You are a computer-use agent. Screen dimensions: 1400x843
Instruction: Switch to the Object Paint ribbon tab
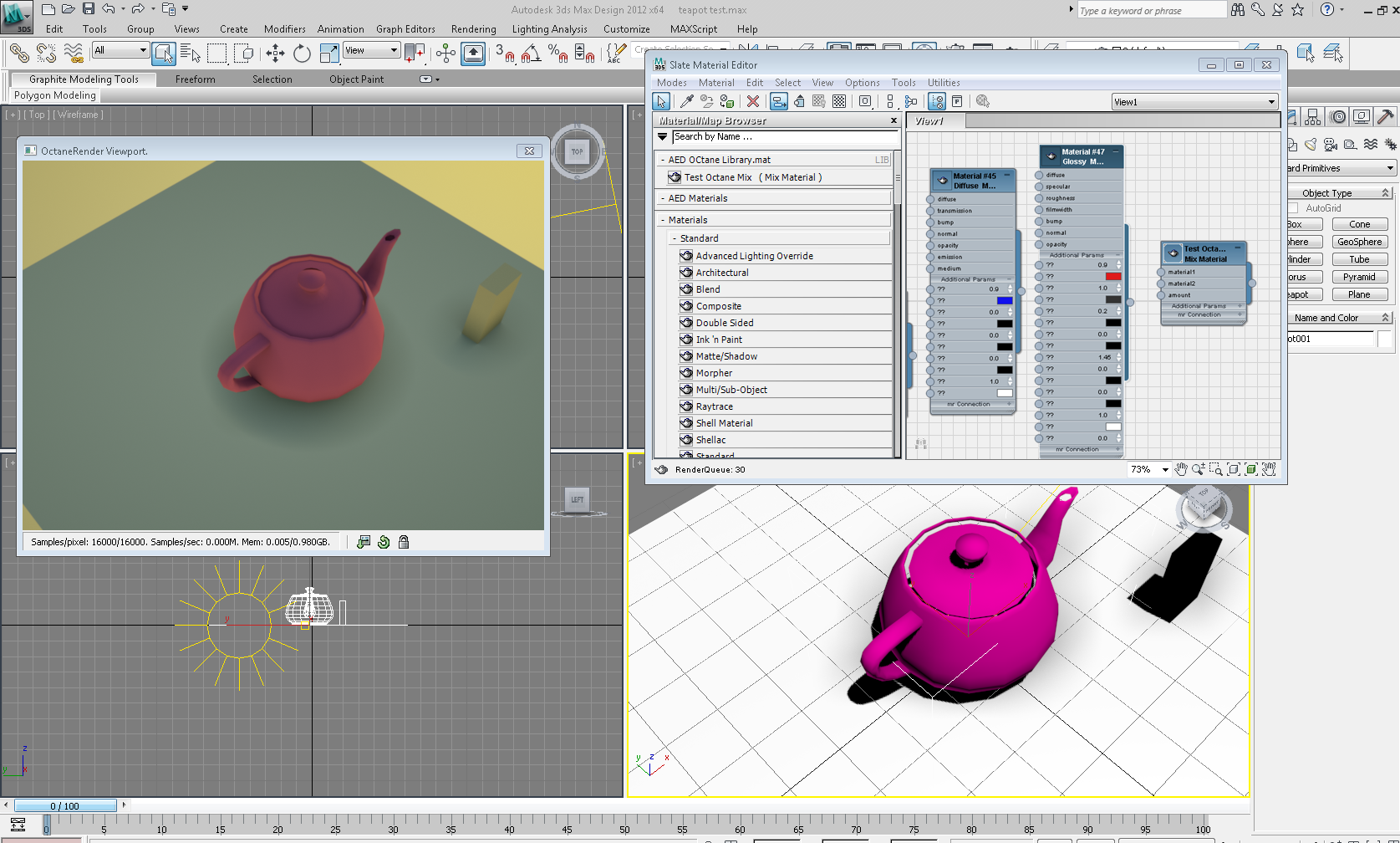pyautogui.click(x=357, y=79)
